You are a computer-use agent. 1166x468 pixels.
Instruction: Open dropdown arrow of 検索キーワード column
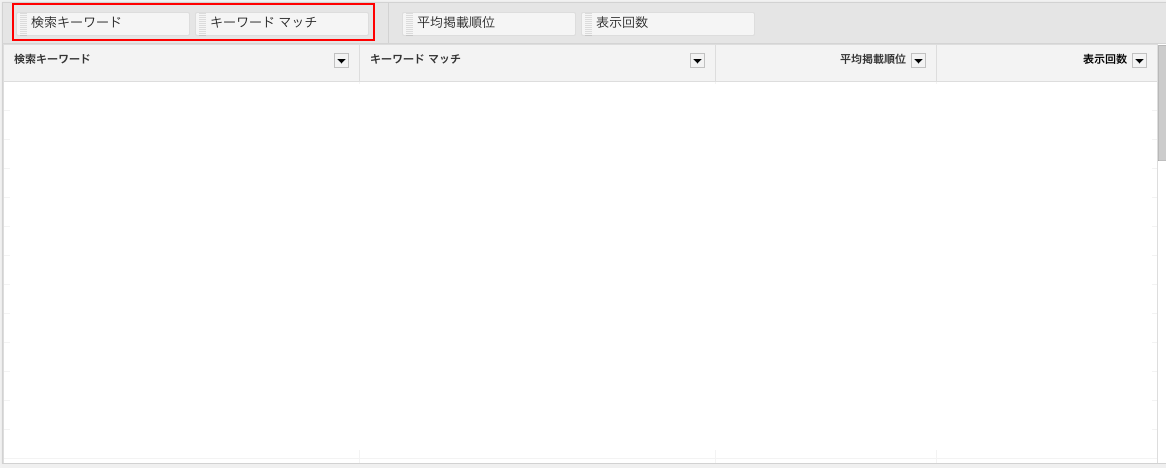pos(341,61)
